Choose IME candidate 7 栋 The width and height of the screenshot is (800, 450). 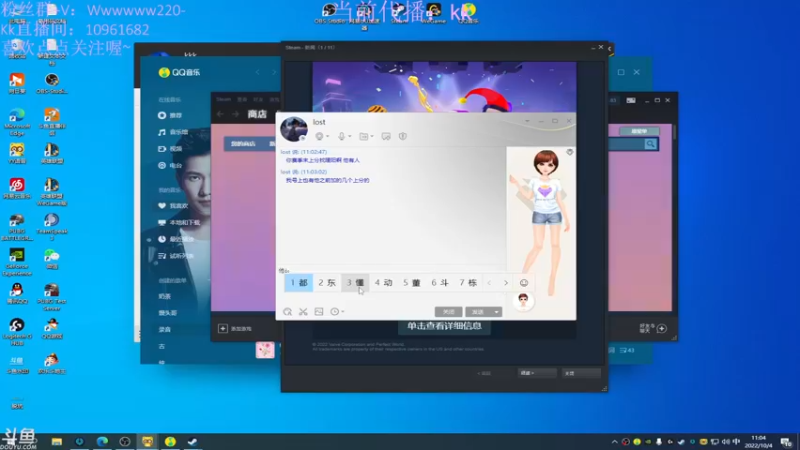pyautogui.click(x=468, y=283)
